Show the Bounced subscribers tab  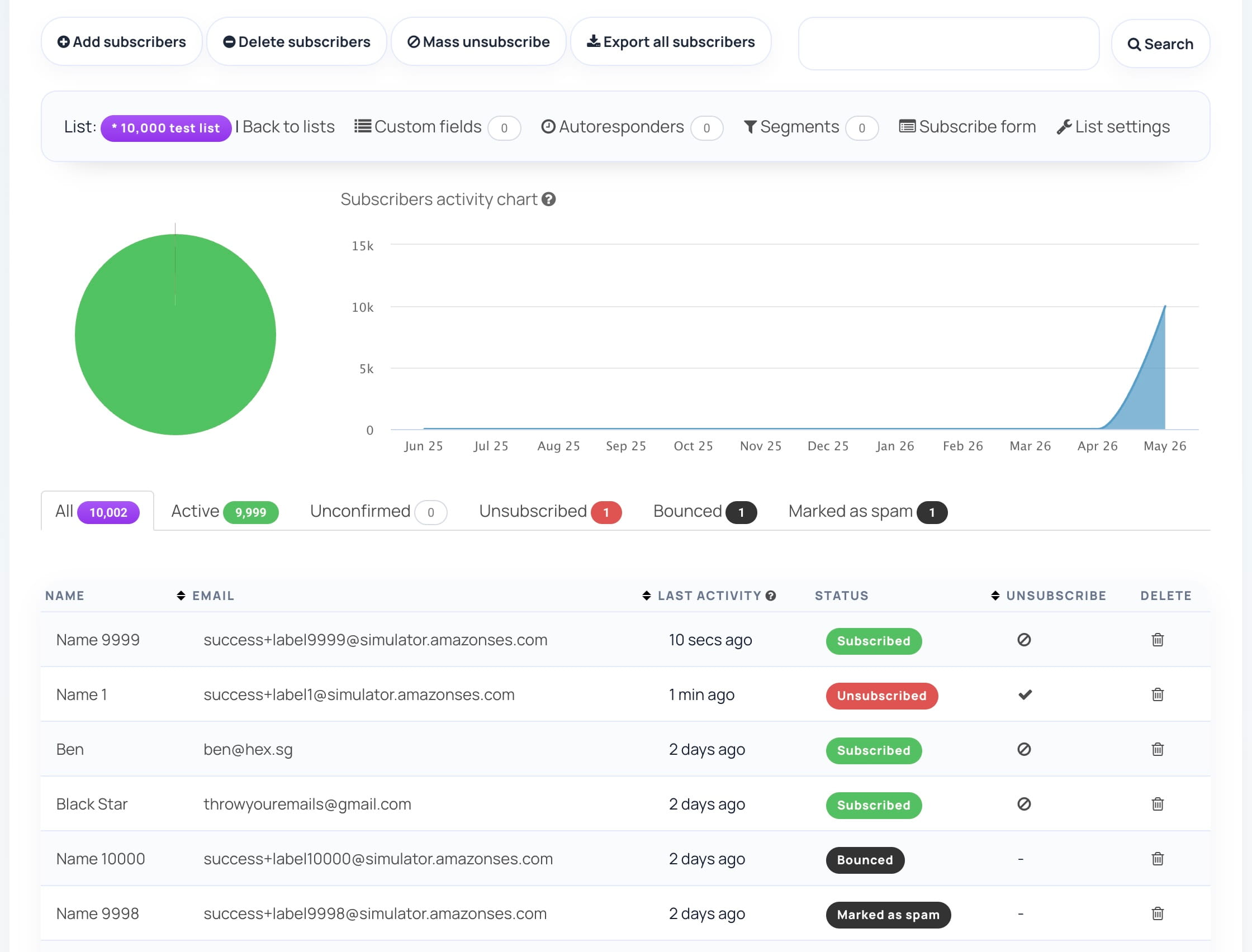click(x=704, y=511)
